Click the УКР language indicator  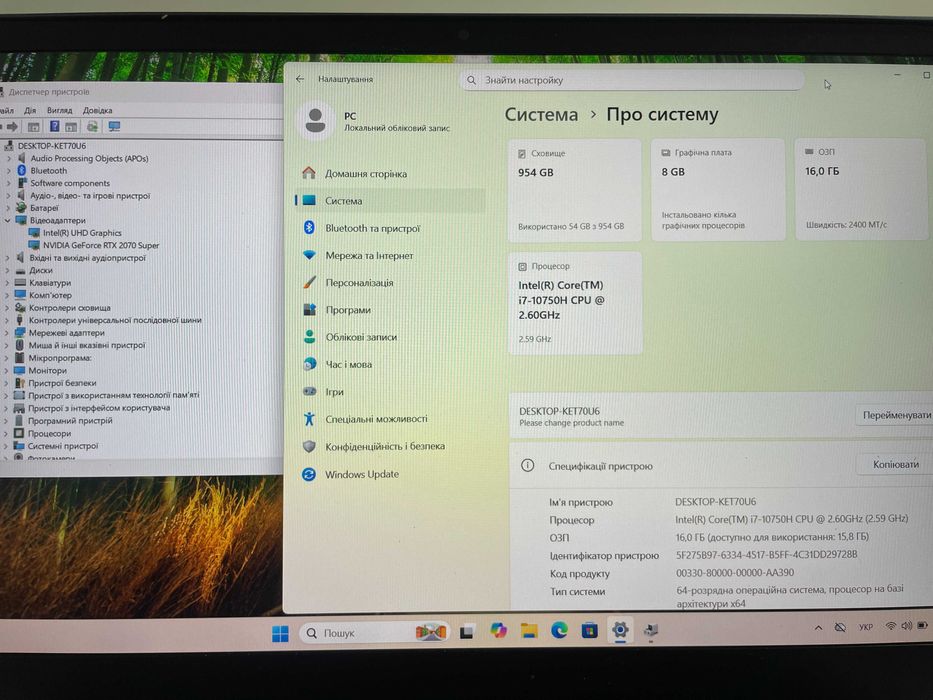(x=866, y=627)
